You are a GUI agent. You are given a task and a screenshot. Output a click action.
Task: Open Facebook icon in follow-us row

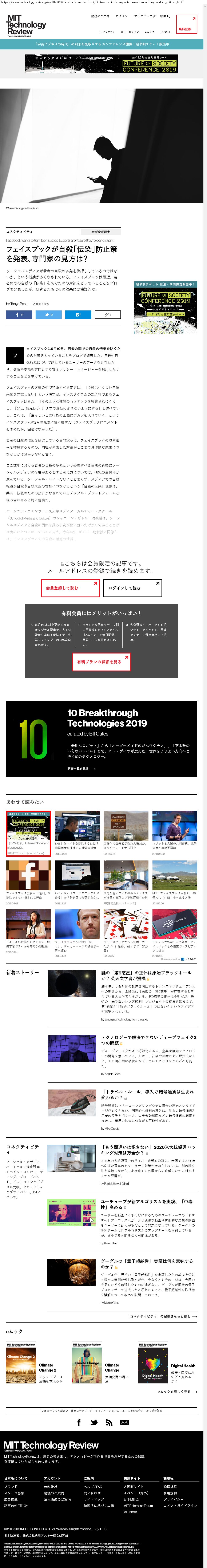pyautogui.click(x=79, y=1422)
